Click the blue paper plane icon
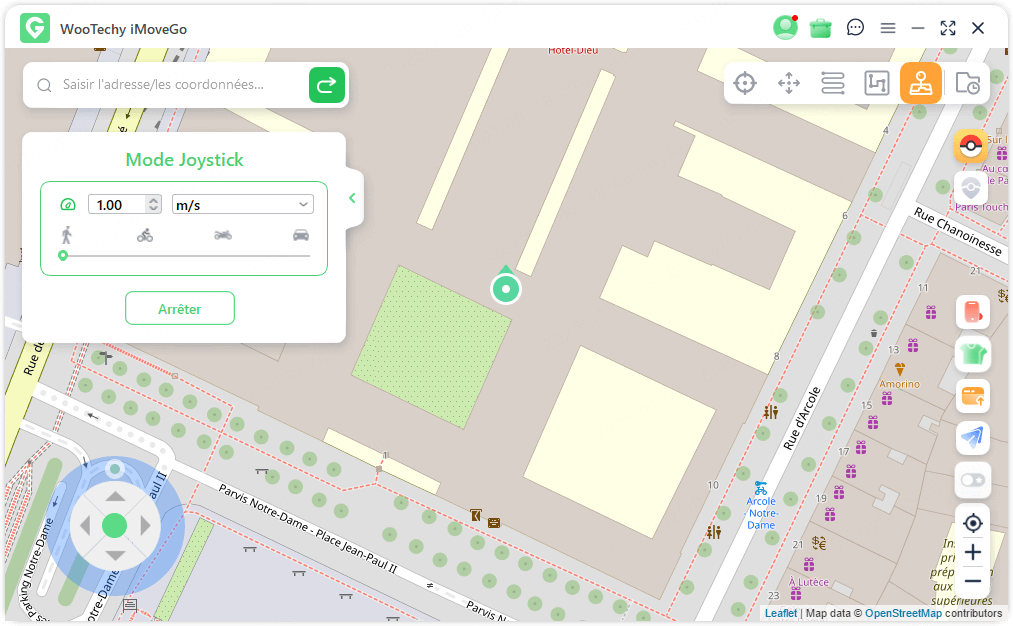1013x626 pixels. [x=972, y=437]
